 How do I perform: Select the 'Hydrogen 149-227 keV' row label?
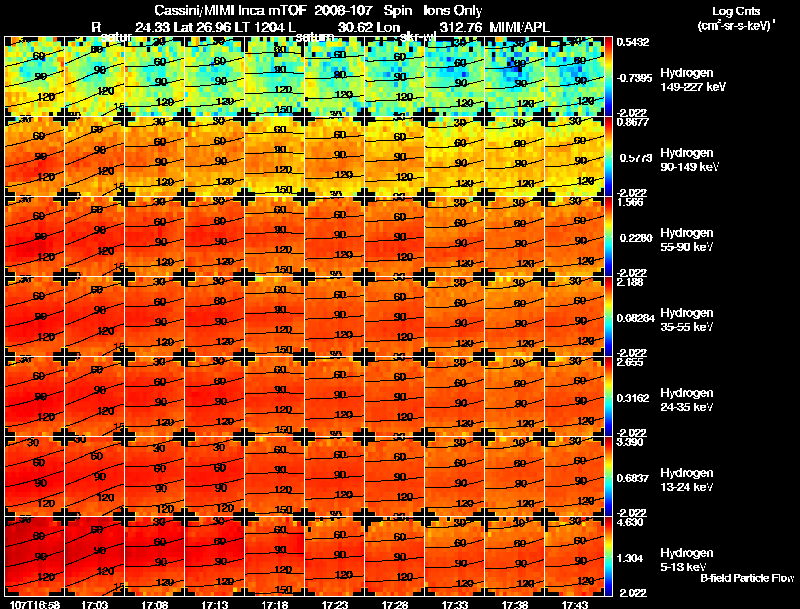693,80
